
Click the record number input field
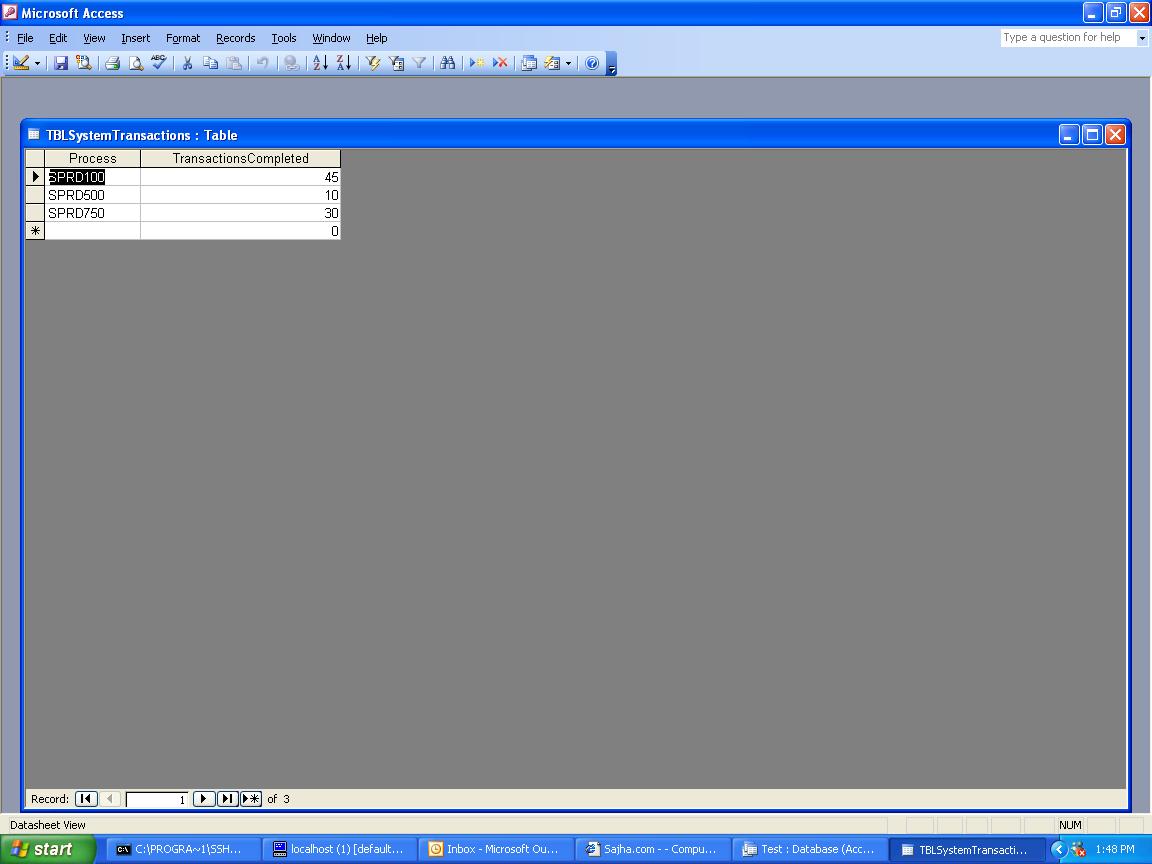pos(157,799)
